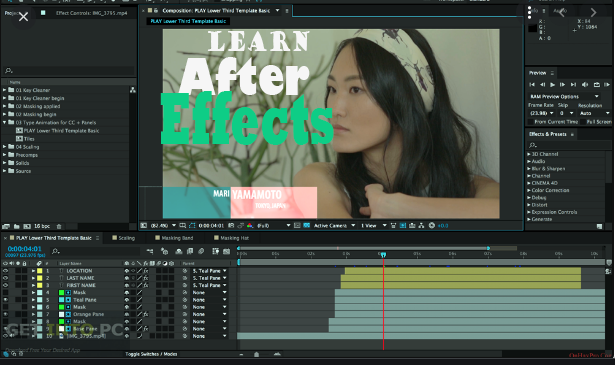Enable fast previews icon in viewer
615x365 pixels.
403,225
